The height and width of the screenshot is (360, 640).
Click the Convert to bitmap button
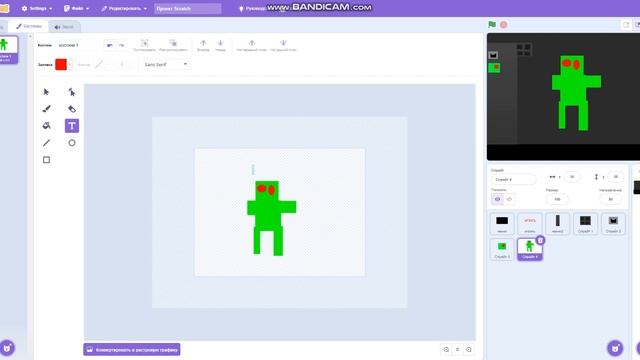point(132,349)
